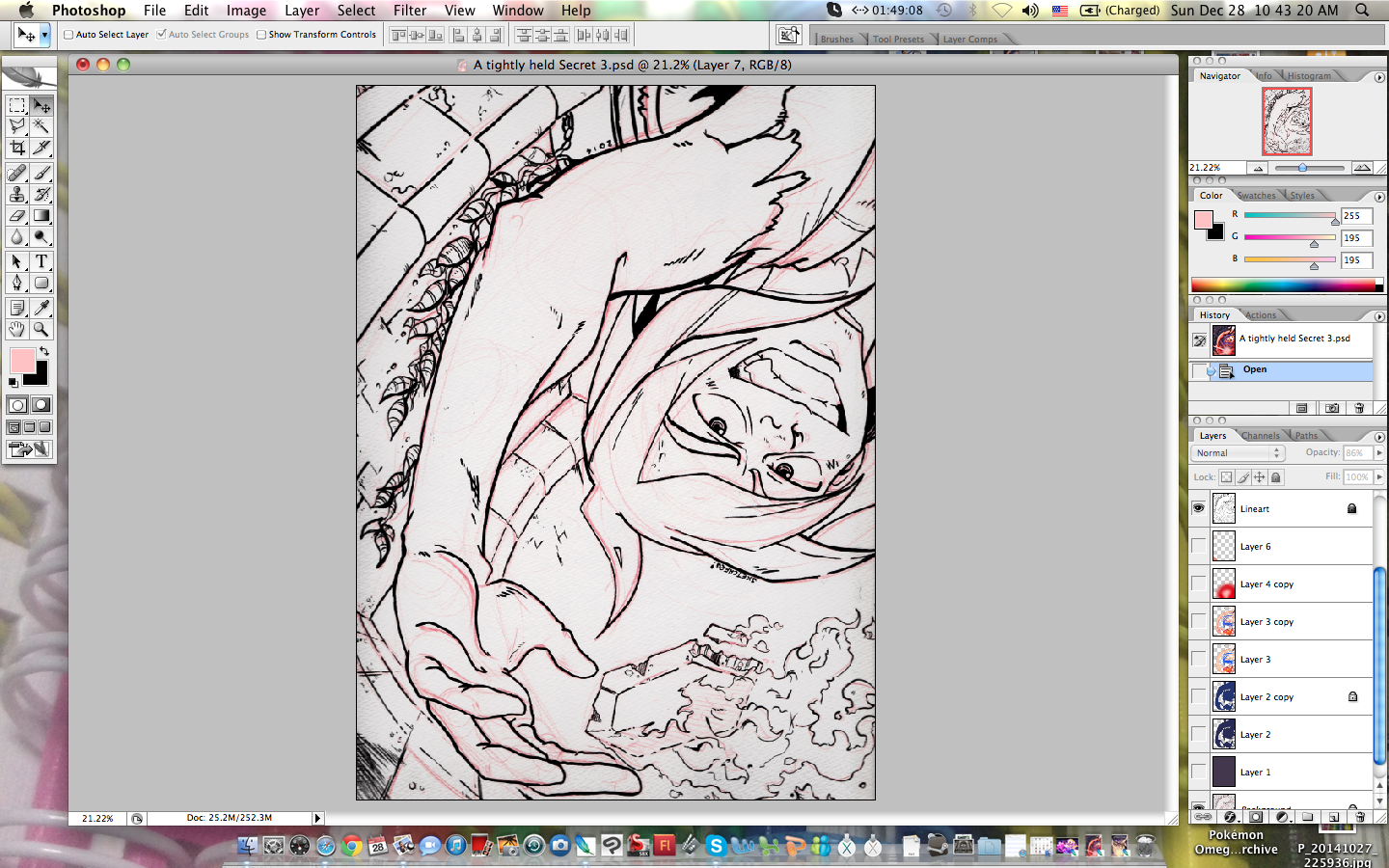
Task: Open the Opacity slider arrow
Action: [1378, 452]
